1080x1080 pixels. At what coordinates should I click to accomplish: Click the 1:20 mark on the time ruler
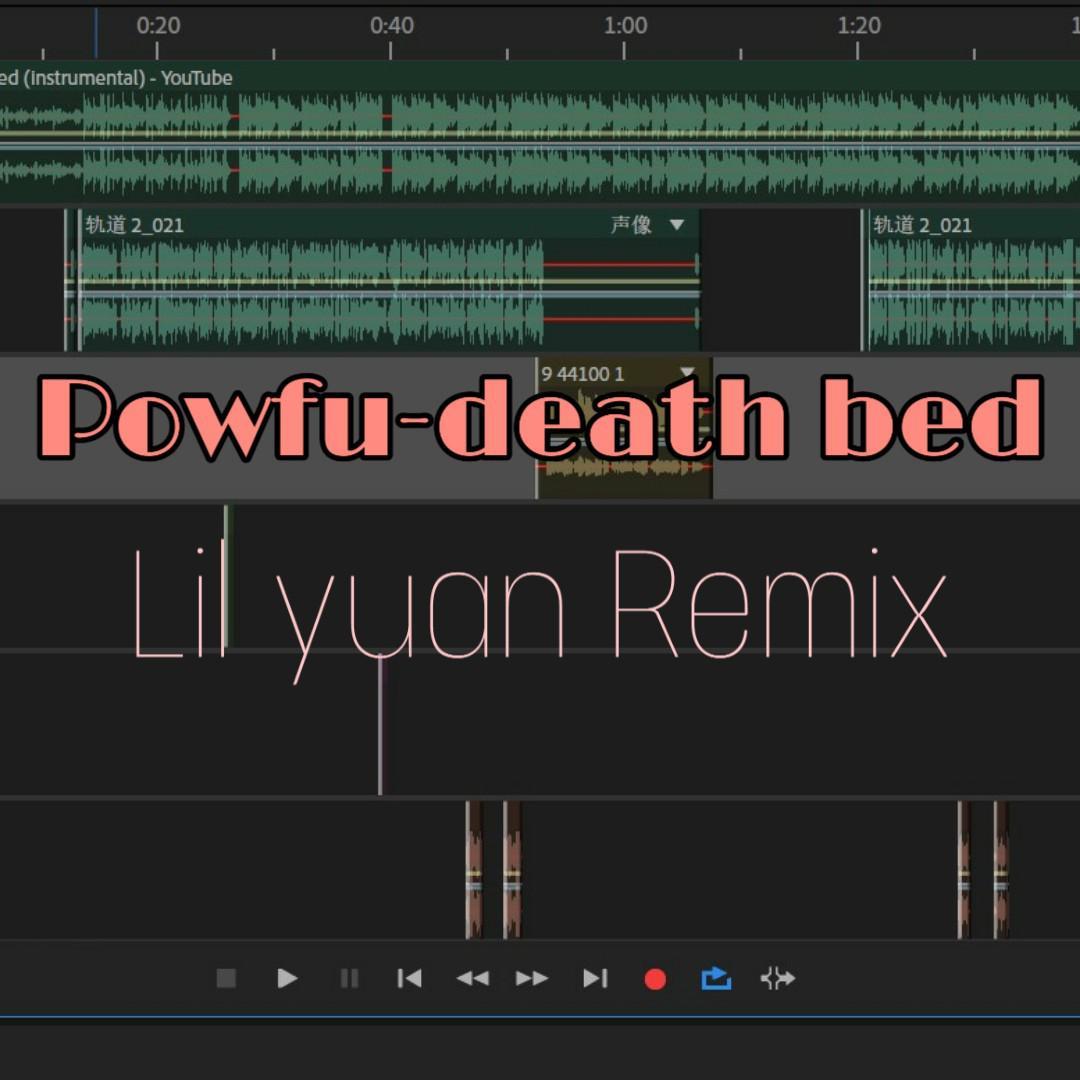coord(858,25)
